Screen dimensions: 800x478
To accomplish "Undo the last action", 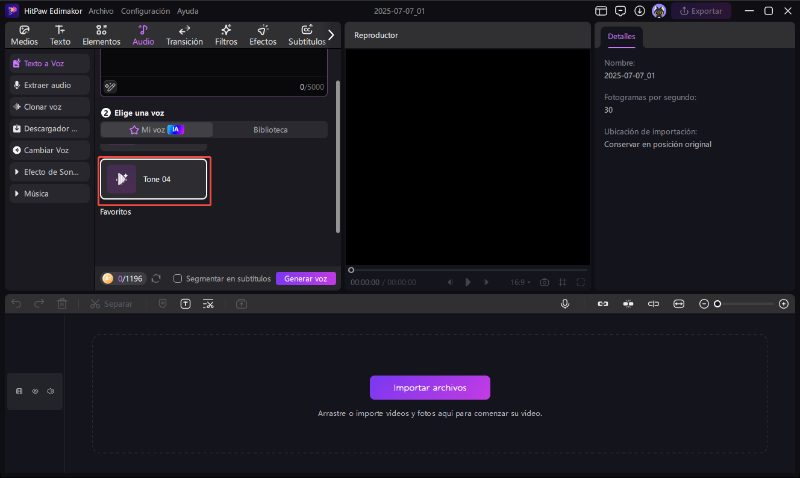I will (x=16, y=304).
